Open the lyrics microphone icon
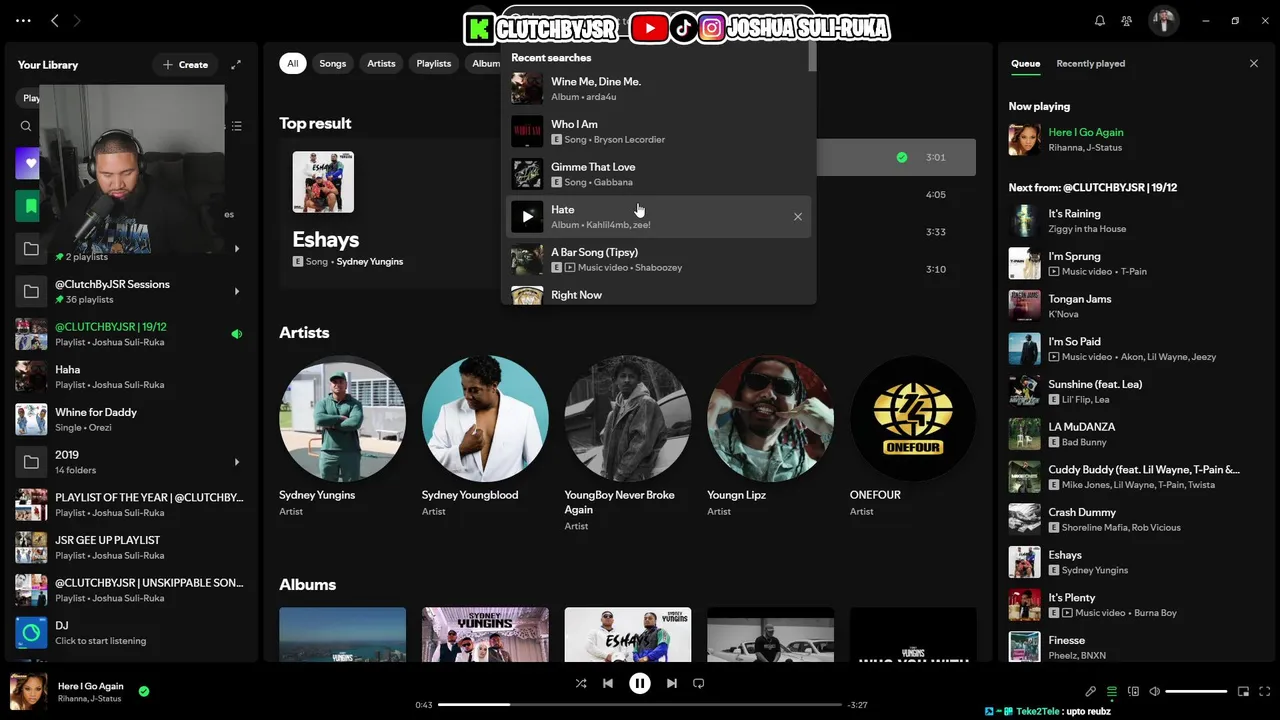1280x720 pixels. pyautogui.click(x=1091, y=691)
